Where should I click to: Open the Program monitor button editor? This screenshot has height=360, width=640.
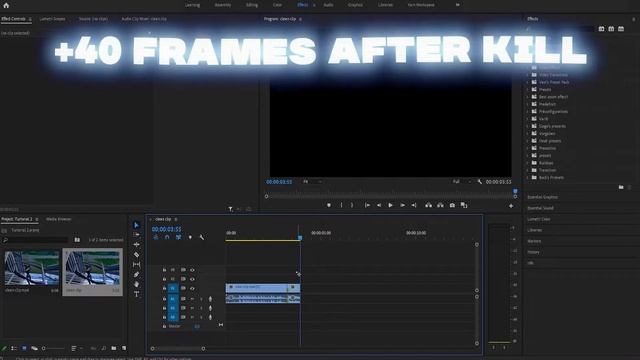pyautogui.click(x=511, y=206)
